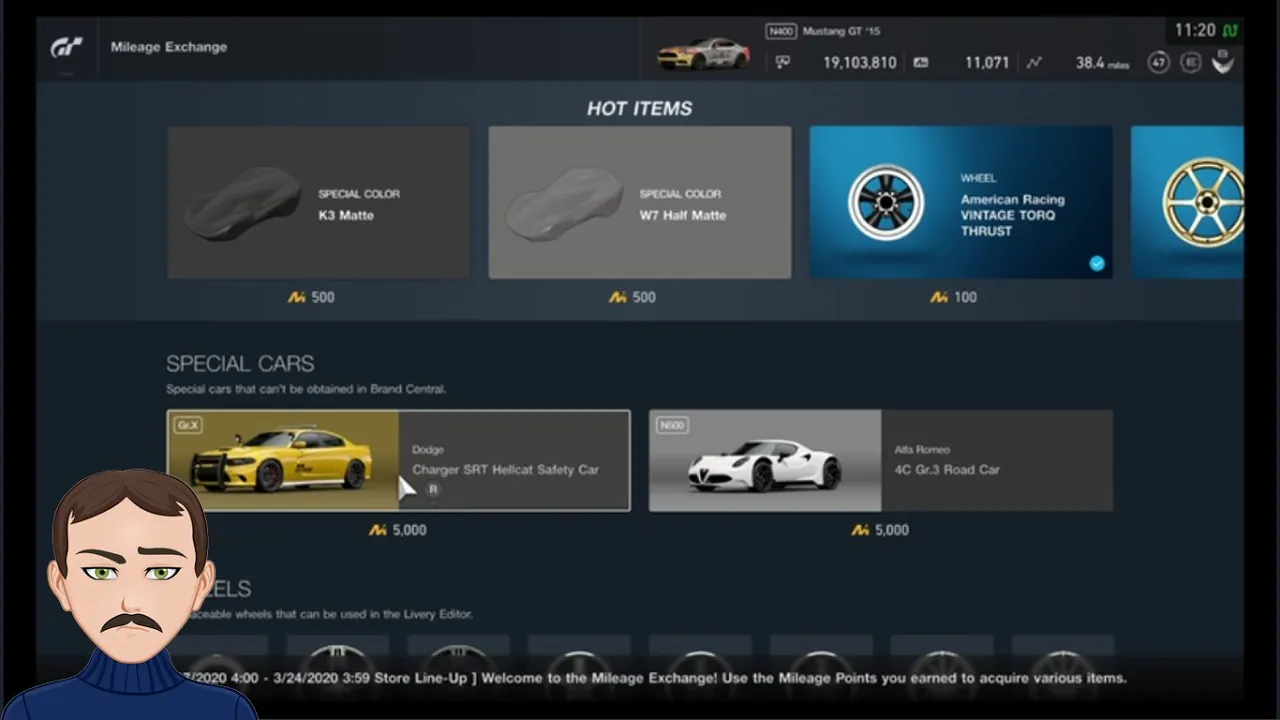This screenshot has width=1280, height=720.
Task: Click the Mustang GT '15 car thumbnail
Action: click(x=704, y=54)
